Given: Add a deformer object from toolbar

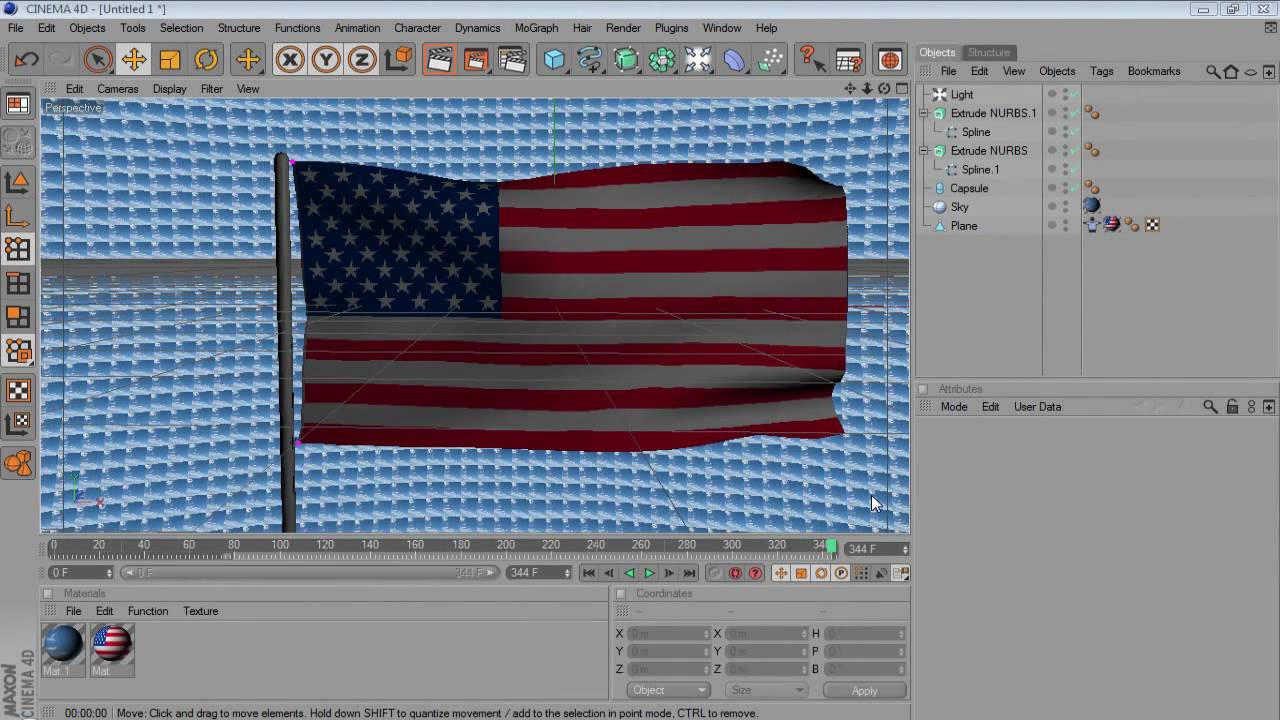Looking at the screenshot, I should [734, 60].
